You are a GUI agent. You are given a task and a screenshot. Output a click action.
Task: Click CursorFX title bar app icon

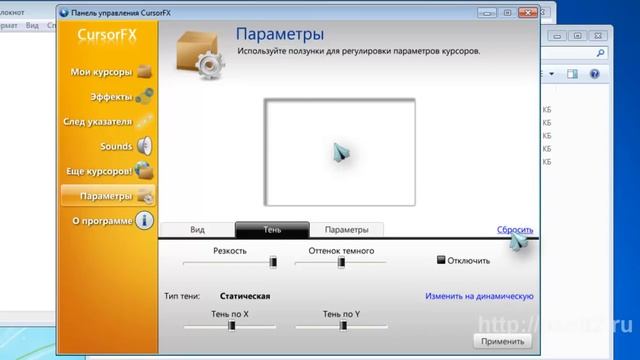[64, 13]
